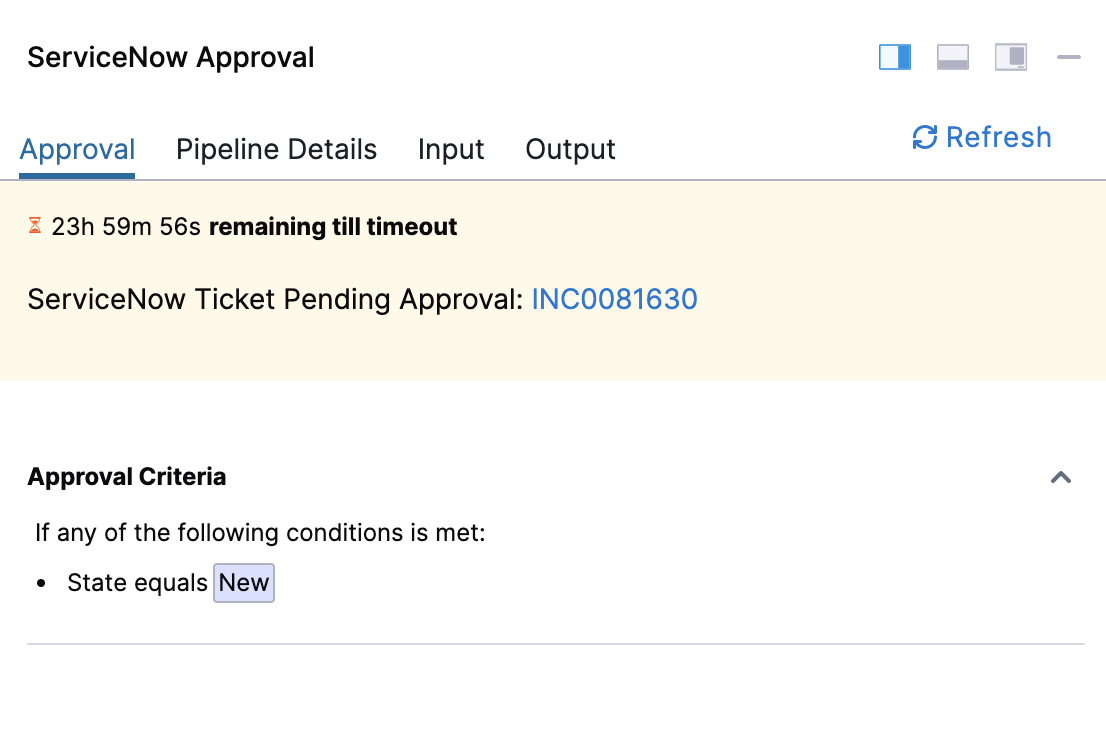This screenshot has height=742, width=1106.
Task: Go to the Output tab
Action: click(x=570, y=150)
